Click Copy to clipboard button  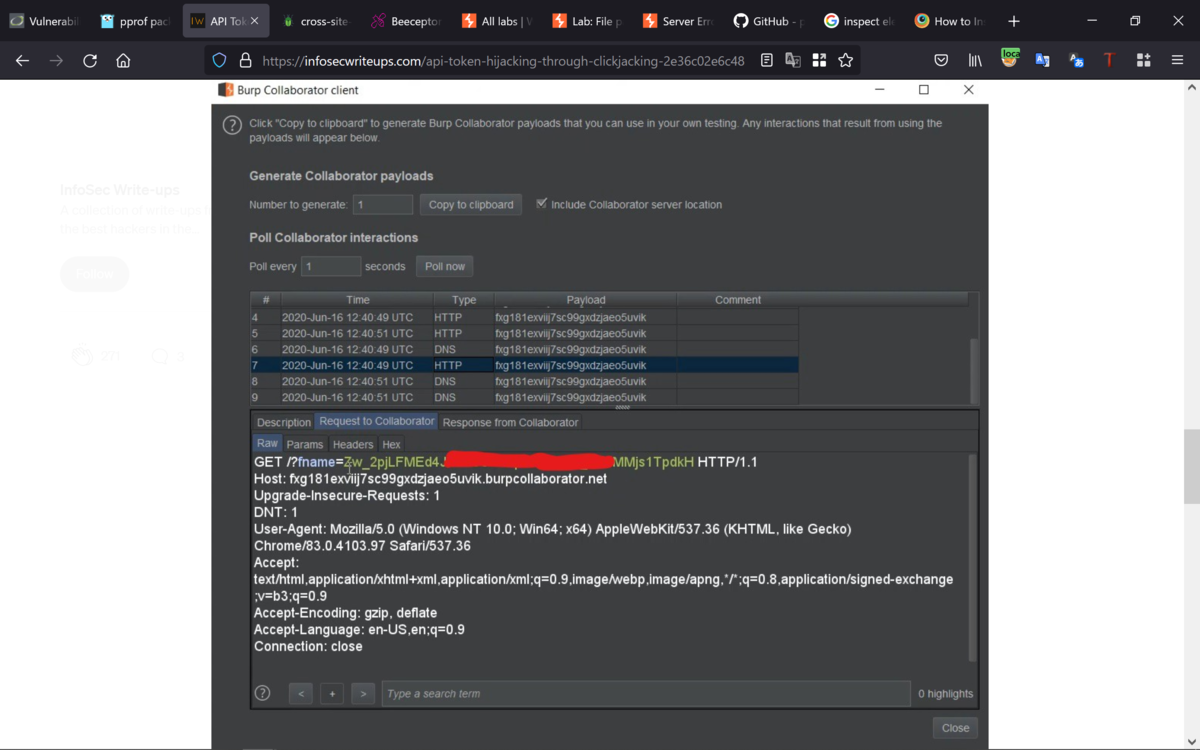[471, 204]
